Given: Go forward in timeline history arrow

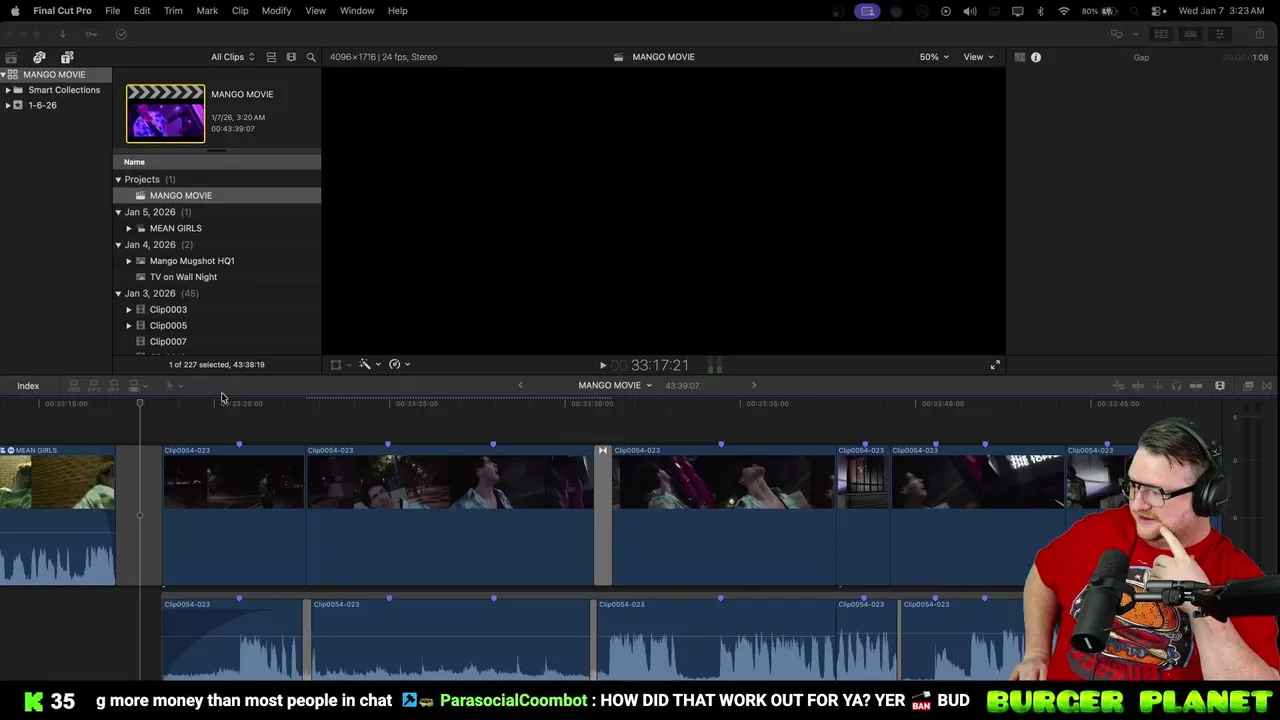Looking at the screenshot, I should (754, 385).
